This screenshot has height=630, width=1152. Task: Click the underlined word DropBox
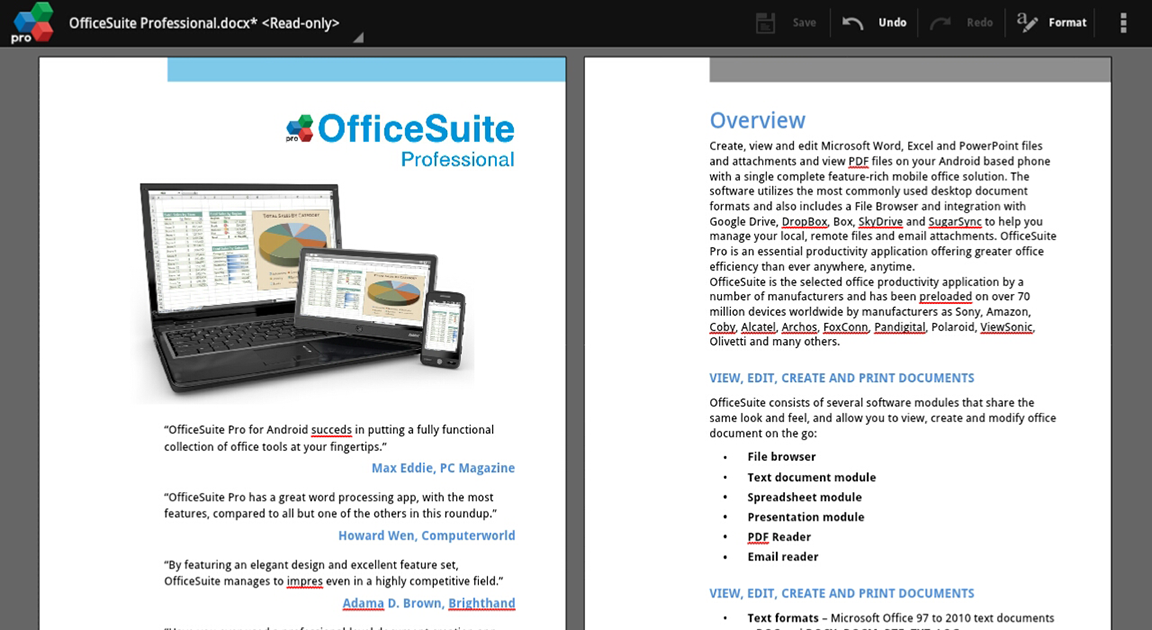pyautogui.click(x=804, y=221)
